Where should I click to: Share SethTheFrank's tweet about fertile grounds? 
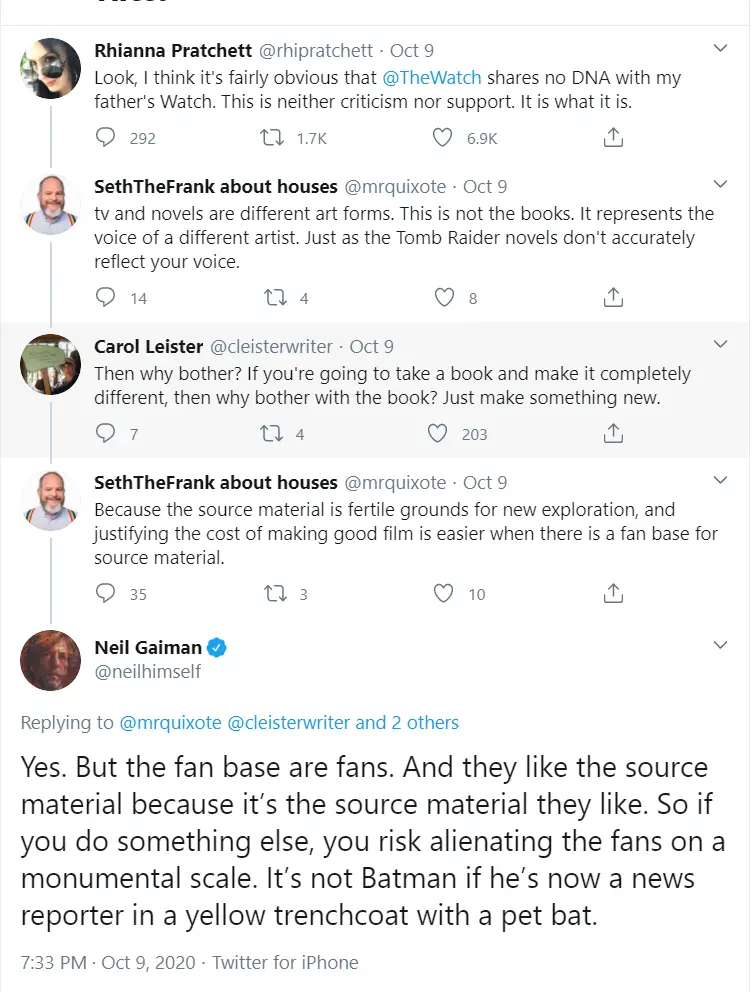[x=614, y=593]
